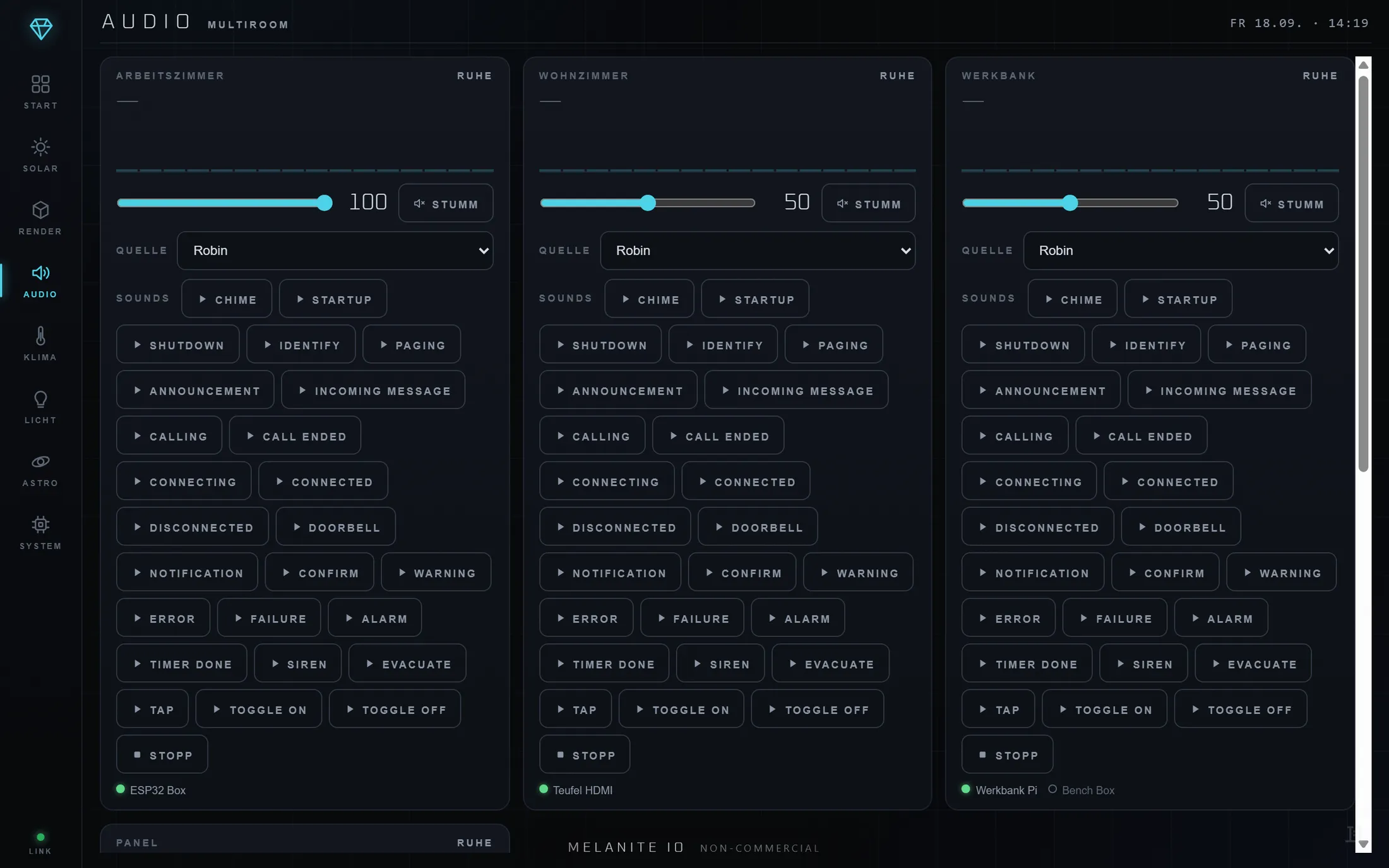Select the Audio sidebar icon
1389x868 pixels.
40,281
